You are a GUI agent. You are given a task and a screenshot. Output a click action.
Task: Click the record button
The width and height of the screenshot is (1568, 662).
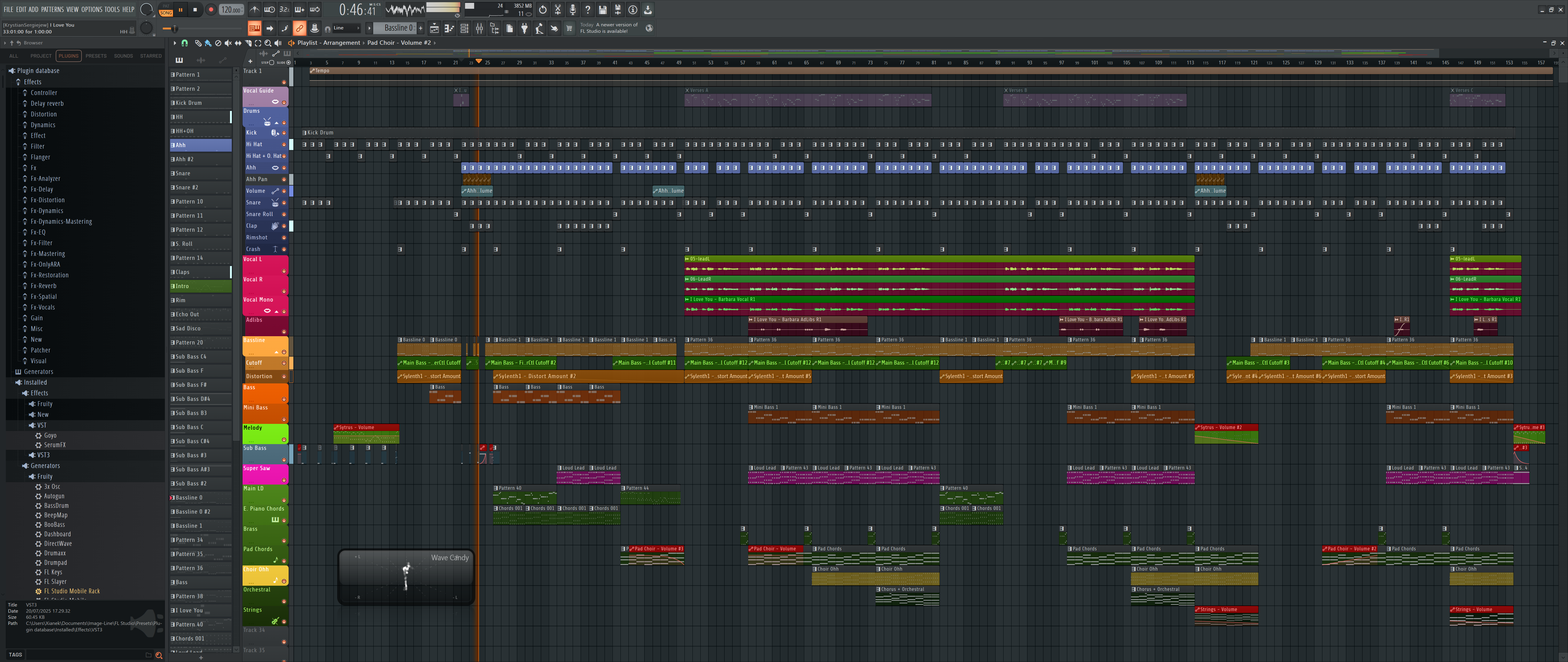coord(211,10)
